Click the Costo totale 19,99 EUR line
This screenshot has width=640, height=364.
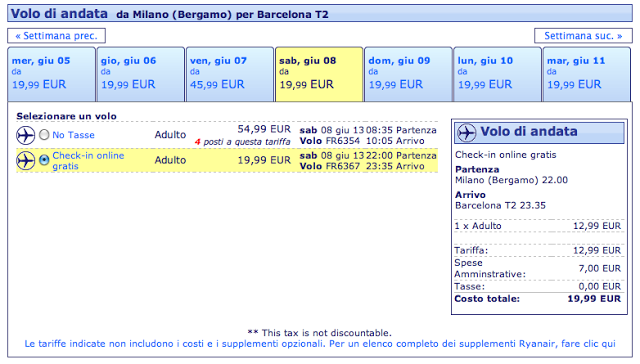[538, 299]
